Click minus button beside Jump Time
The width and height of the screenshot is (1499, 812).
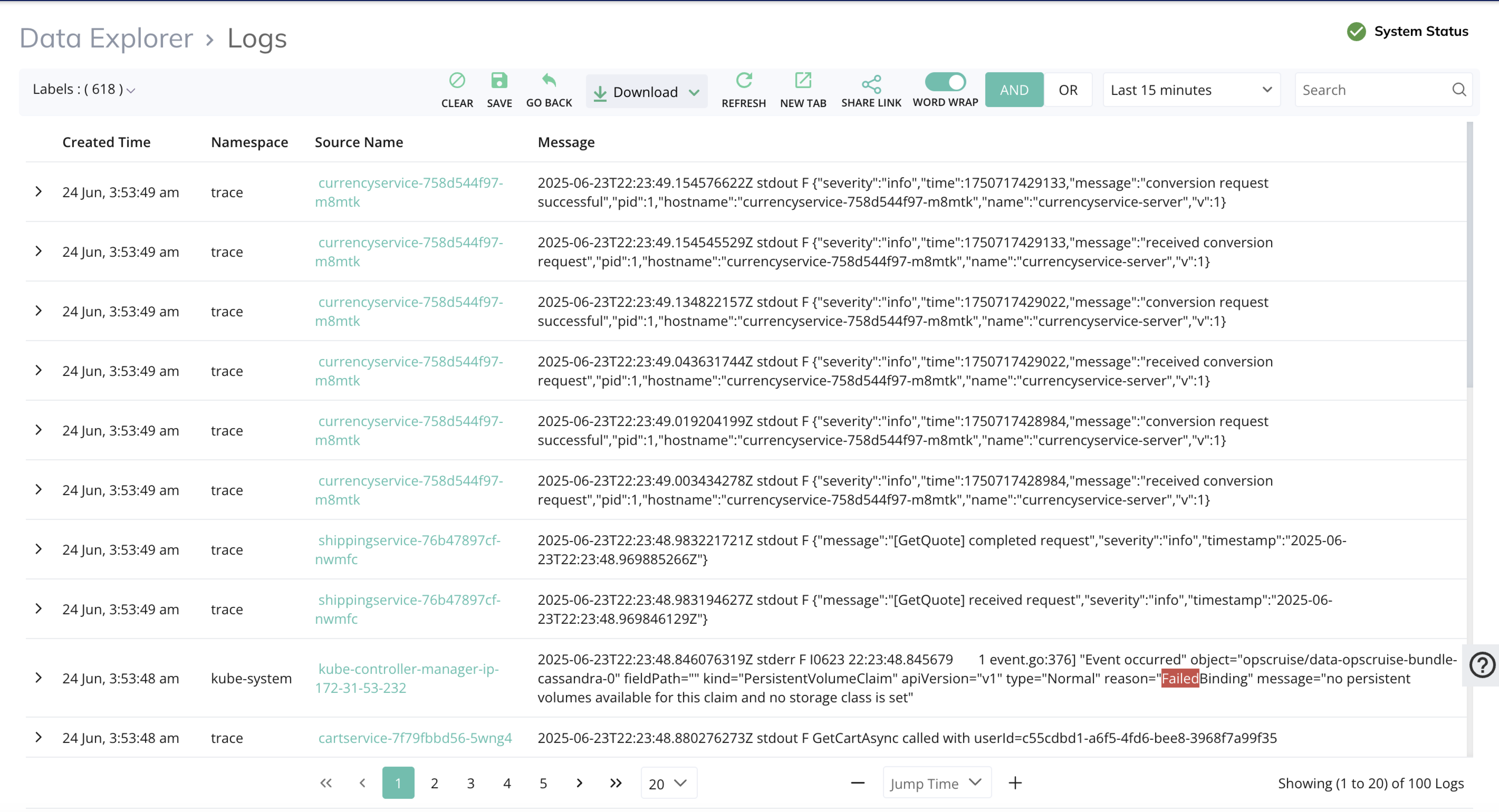(x=857, y=783)
